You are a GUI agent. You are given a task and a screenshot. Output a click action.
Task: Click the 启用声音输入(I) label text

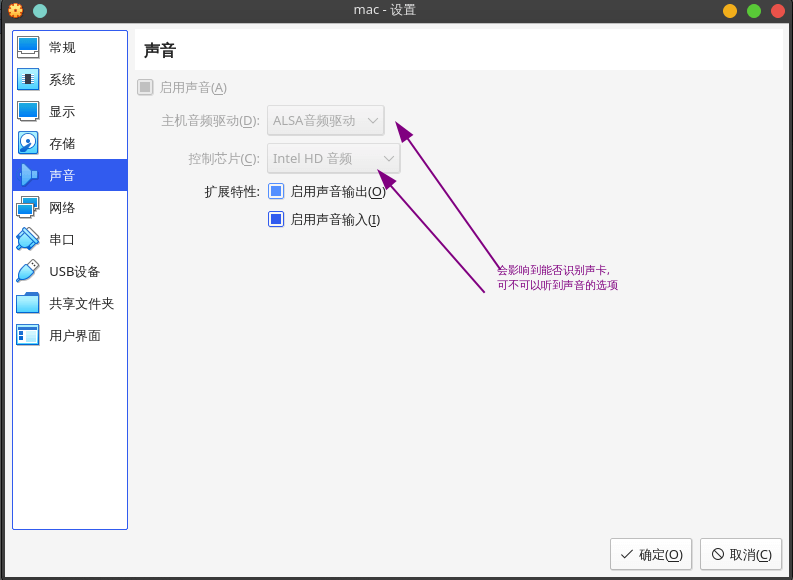[335, 219]
